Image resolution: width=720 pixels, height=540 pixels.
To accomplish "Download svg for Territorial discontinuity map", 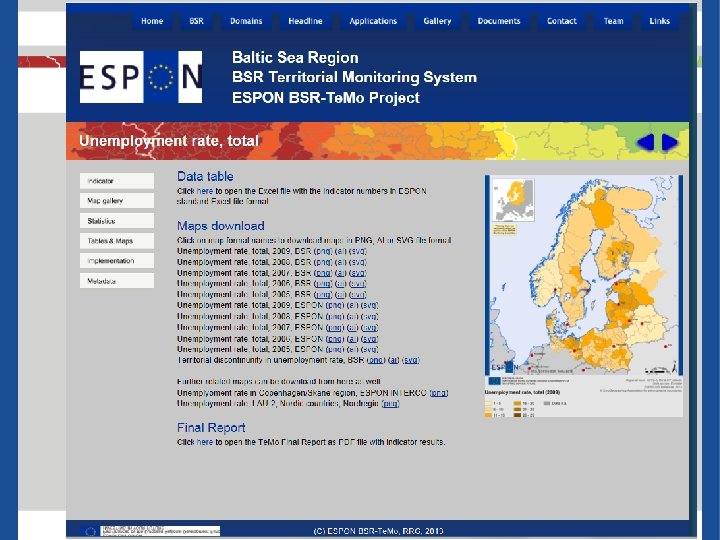I will point(411,360).
